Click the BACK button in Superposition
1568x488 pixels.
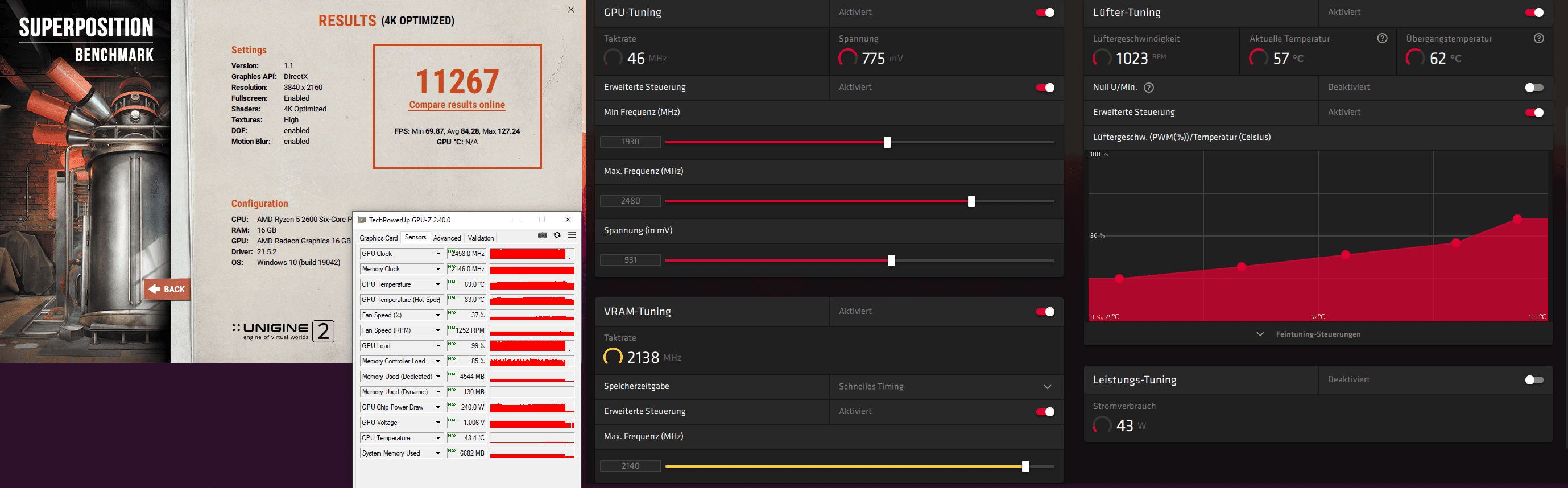click(x=167, y=290)
